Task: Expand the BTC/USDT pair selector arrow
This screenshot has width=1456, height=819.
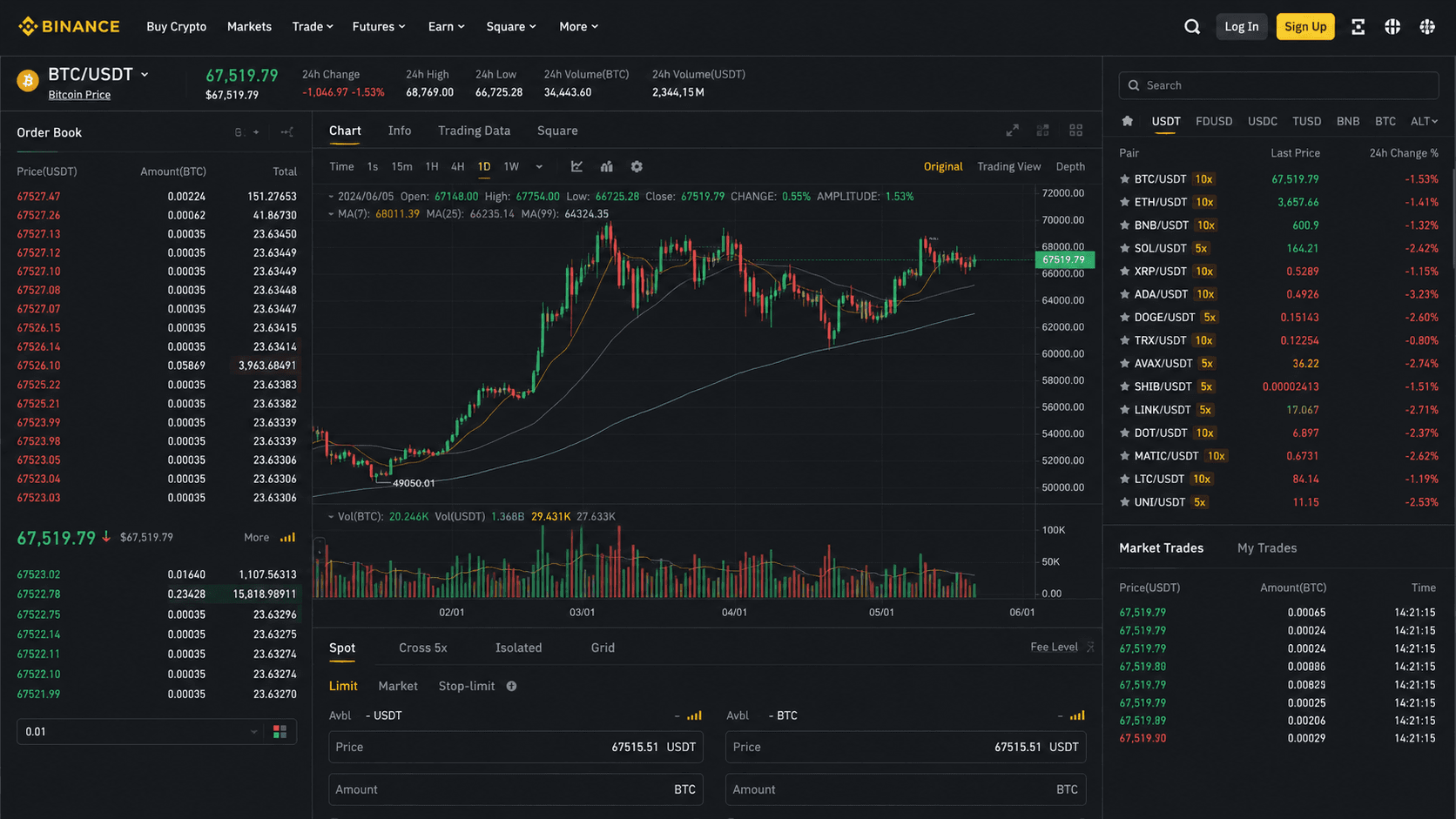Action: (145, 75)
